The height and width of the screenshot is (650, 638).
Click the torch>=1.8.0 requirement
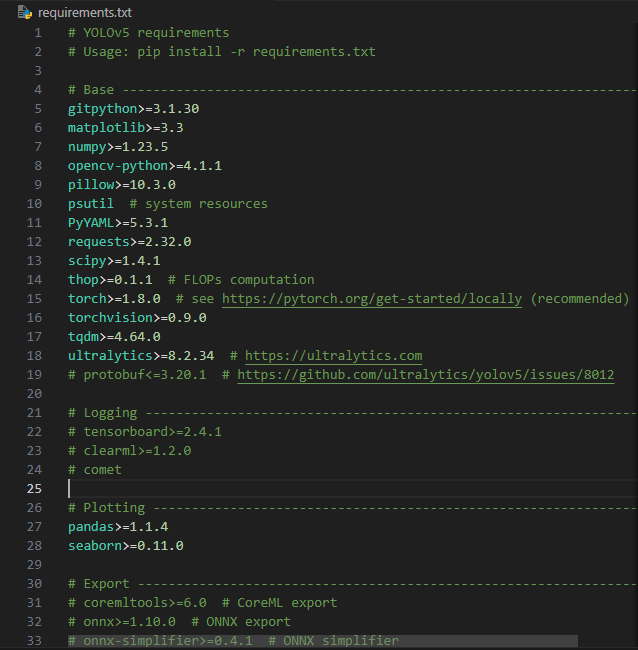[114, 299]
